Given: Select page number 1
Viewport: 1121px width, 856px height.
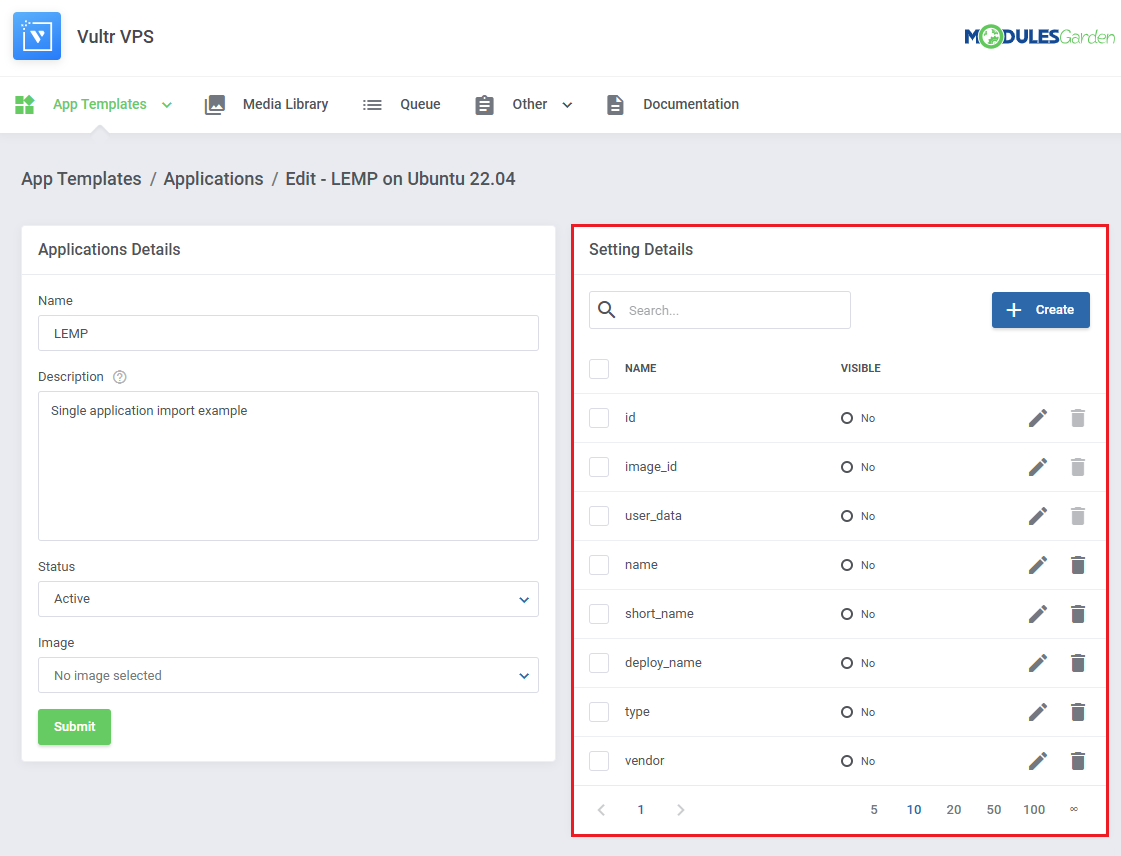Looking at the screenshot, I should 641,810.
